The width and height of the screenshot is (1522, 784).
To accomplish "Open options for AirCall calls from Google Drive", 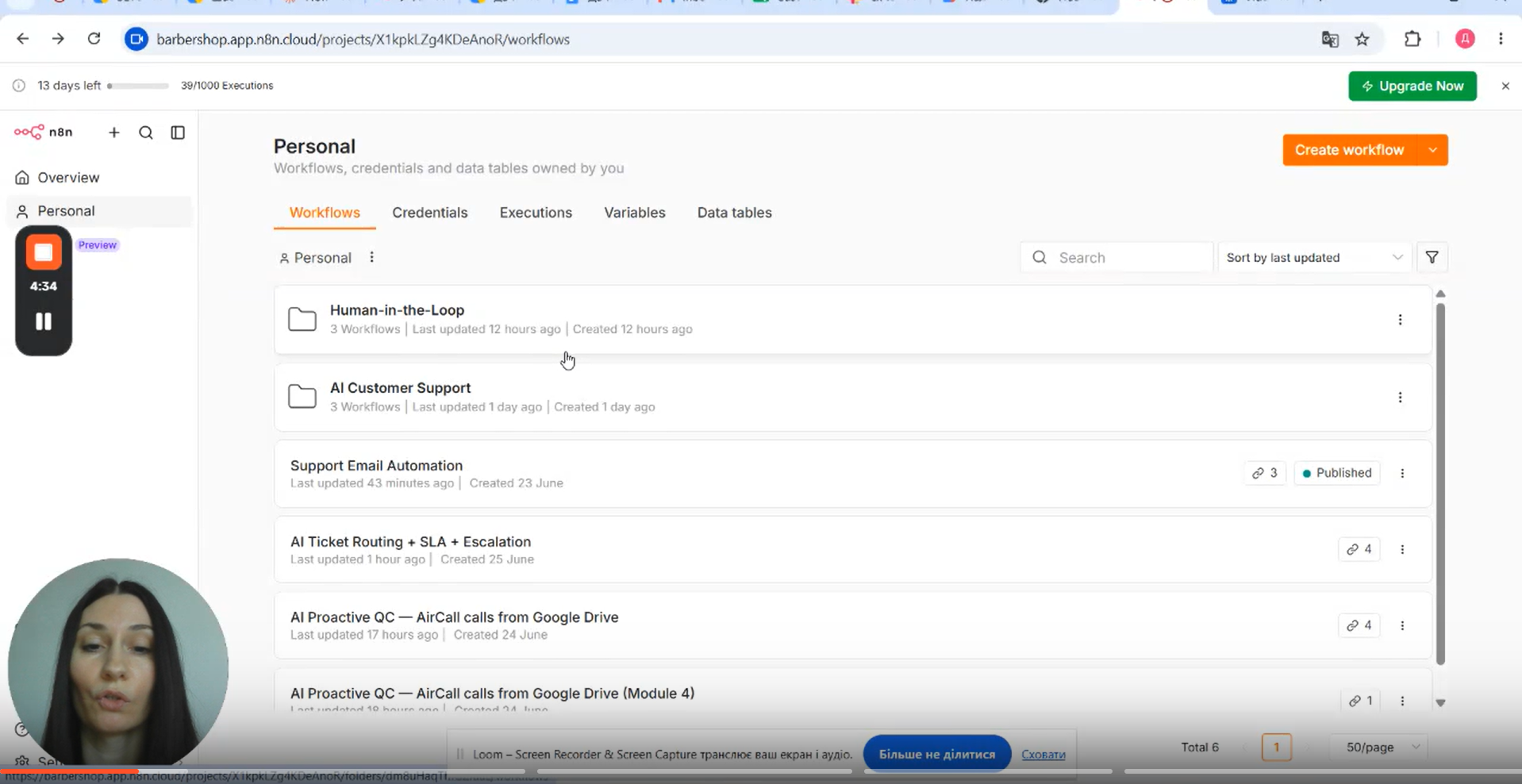I will [x=1402, y=625].
